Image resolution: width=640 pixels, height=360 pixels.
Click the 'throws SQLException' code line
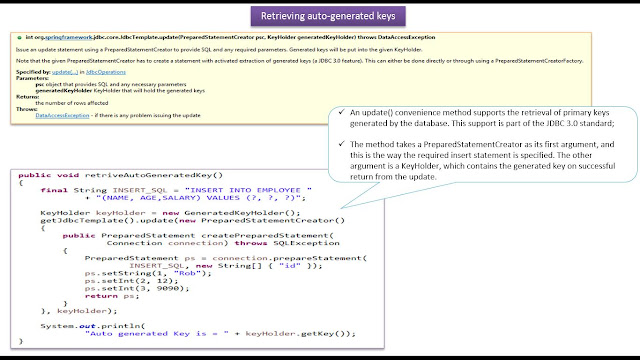(x=223, y=243)
